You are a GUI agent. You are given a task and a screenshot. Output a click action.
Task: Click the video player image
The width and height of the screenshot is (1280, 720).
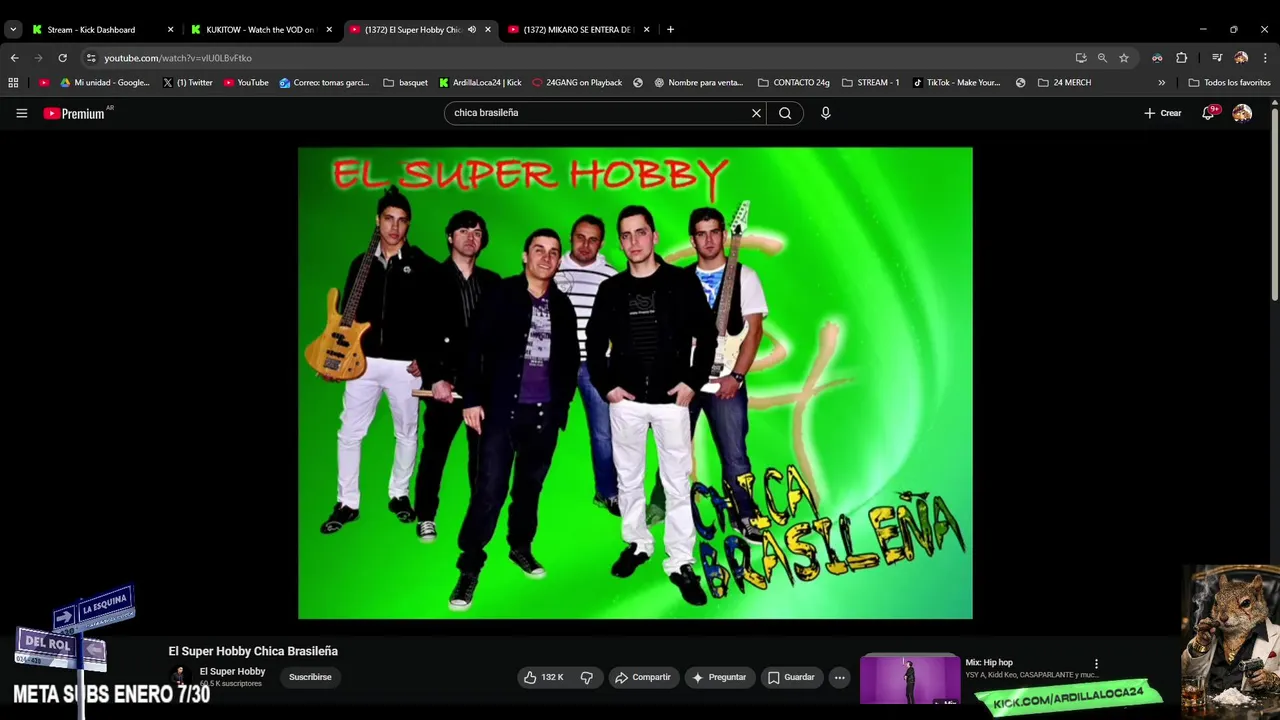click(635, 383)
